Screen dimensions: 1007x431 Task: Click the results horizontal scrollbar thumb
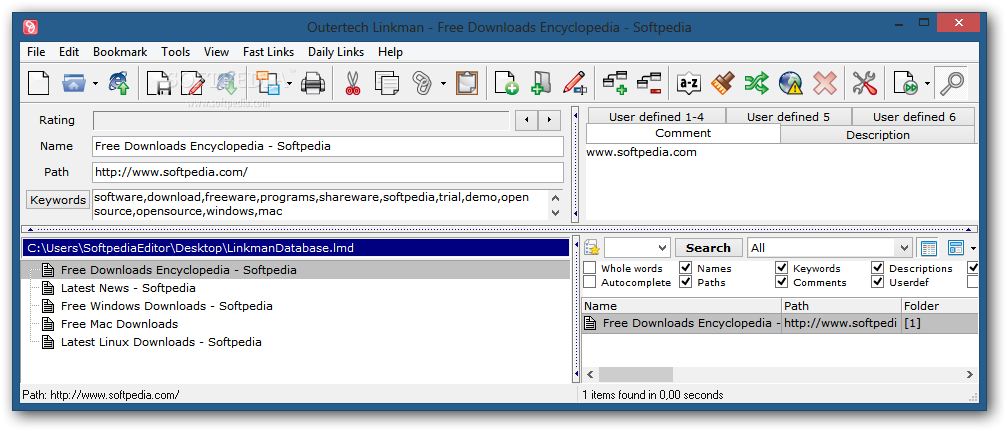[x=636, y=374]
